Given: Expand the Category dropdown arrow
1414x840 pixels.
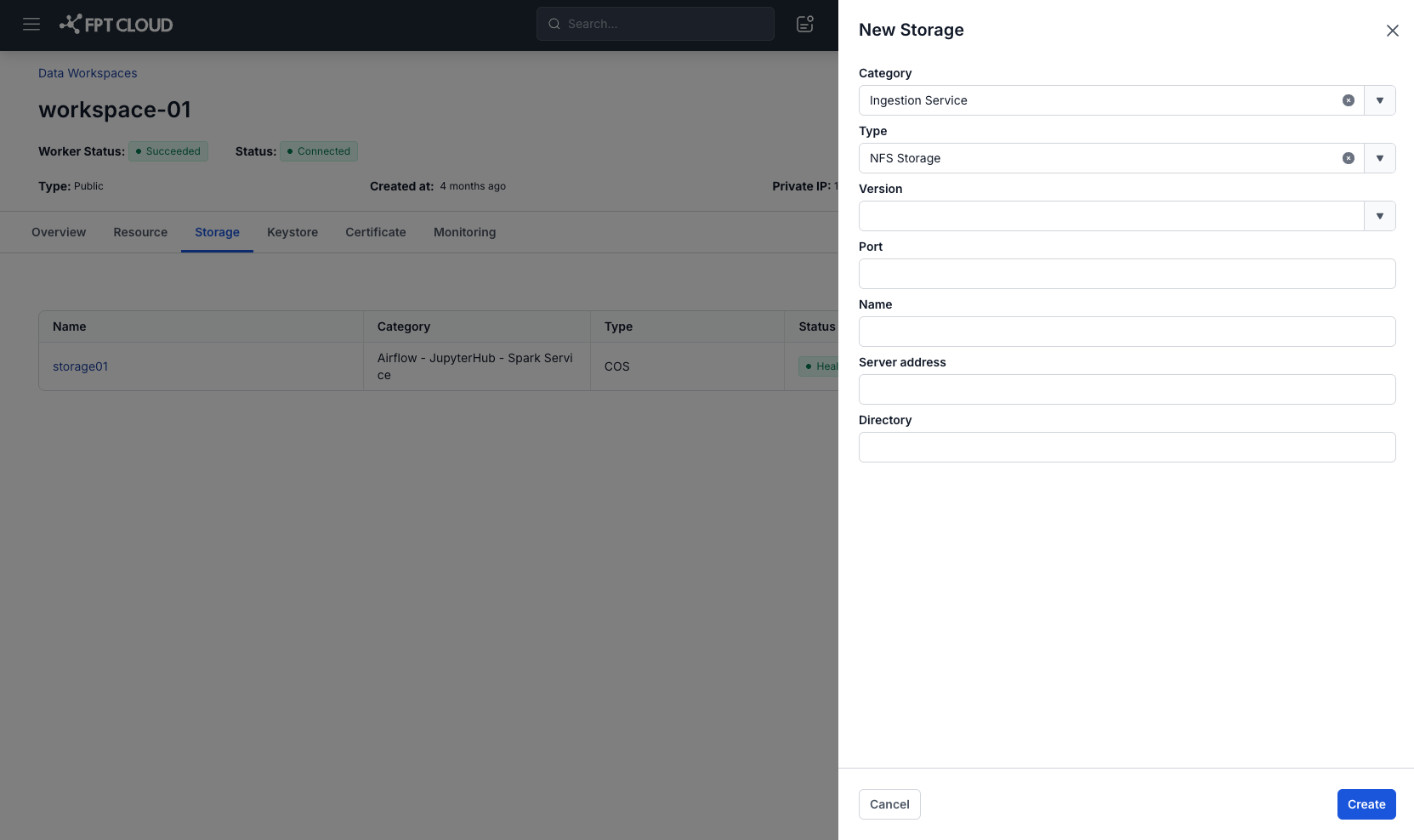Looking at the screenshot, I should [1380, 100].
